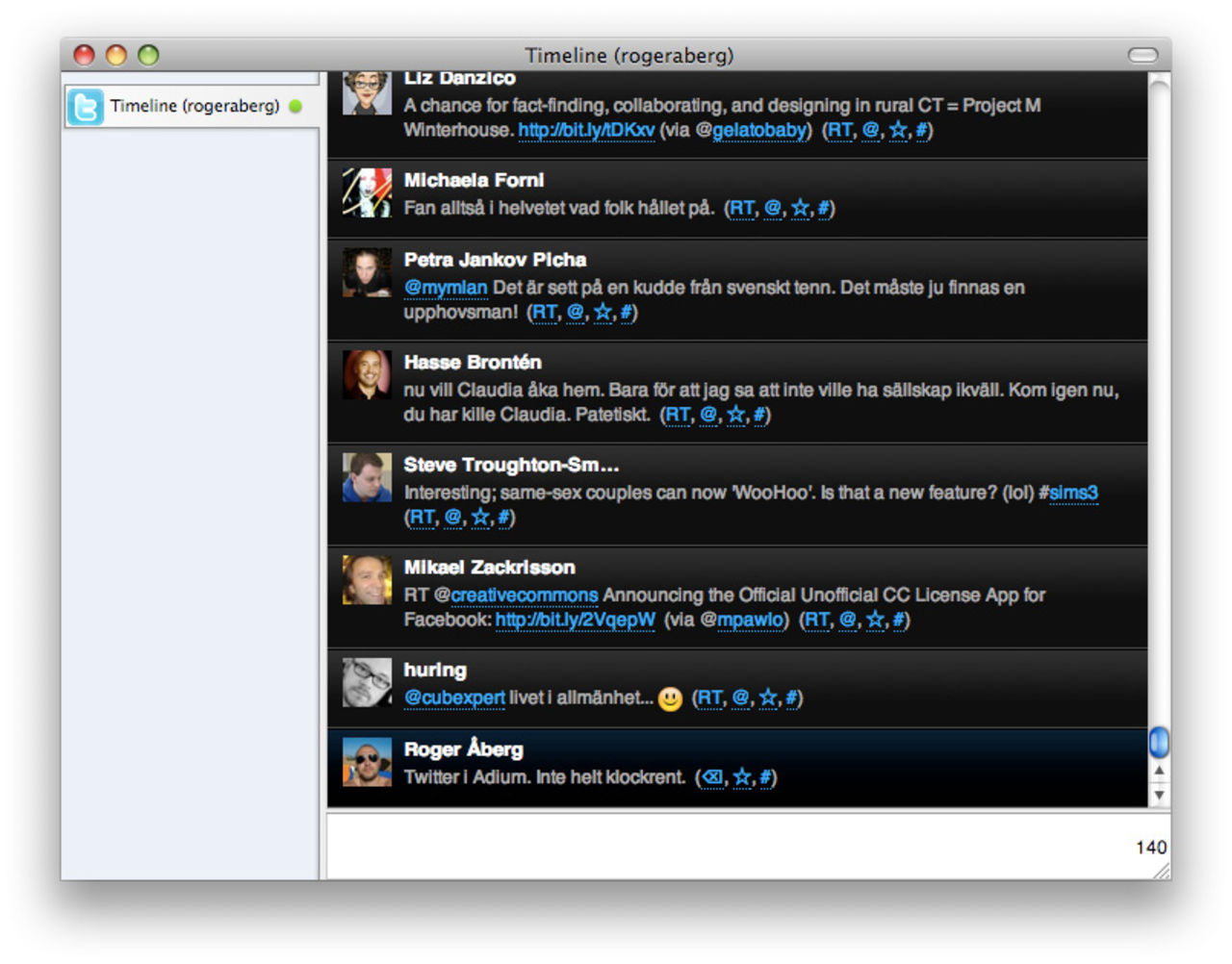Open the bit.ly/tDKxv link
This screenshot has width=1232, height=964.
586,131
